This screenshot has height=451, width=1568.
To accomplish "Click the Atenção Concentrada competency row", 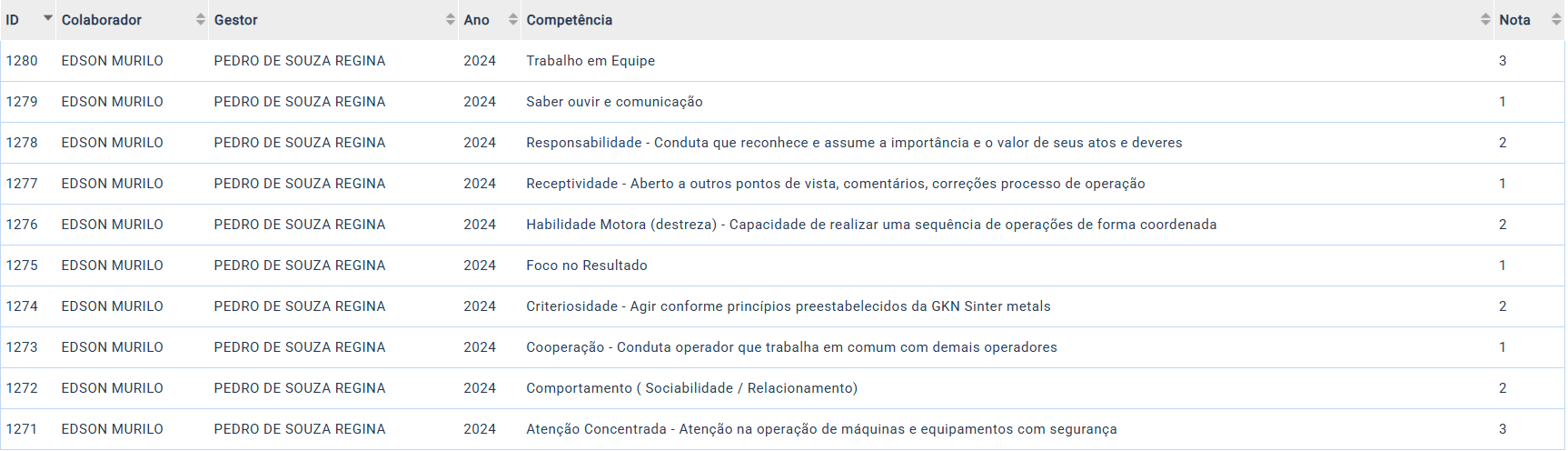I will pos(821,429).
